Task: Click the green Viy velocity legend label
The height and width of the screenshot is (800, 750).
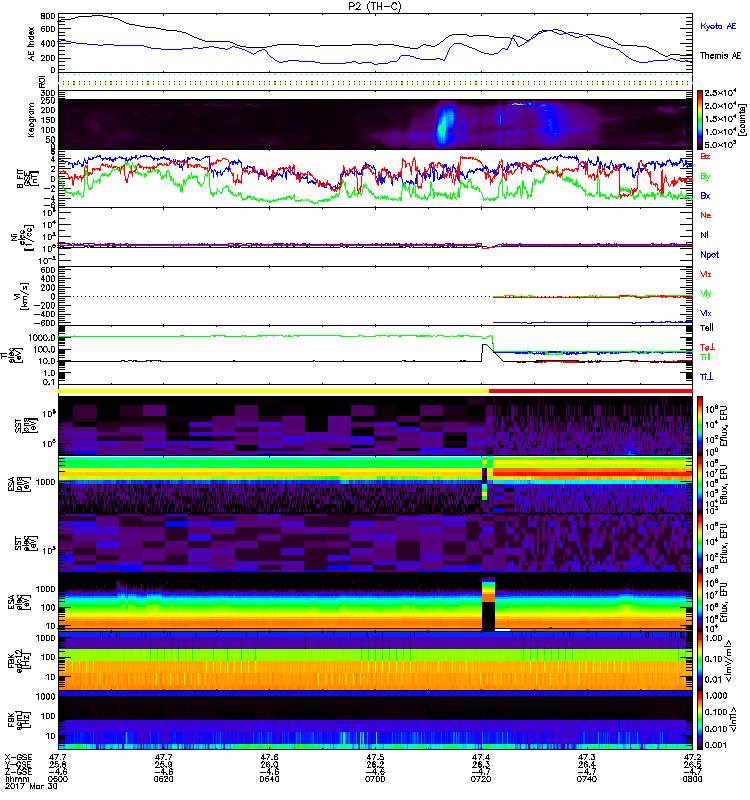Action: (x=705, y=294)
